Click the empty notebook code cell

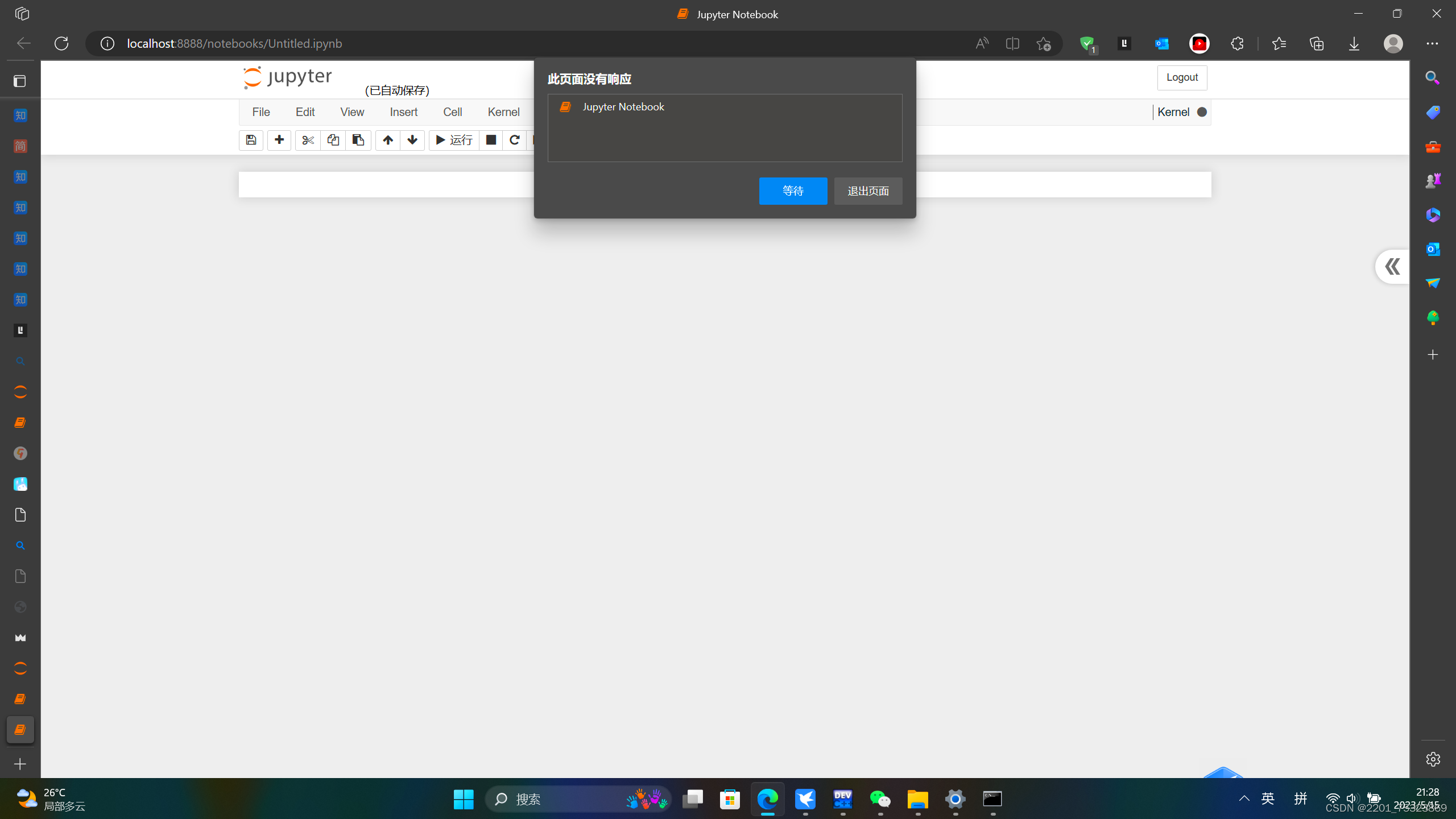(387, 185)
